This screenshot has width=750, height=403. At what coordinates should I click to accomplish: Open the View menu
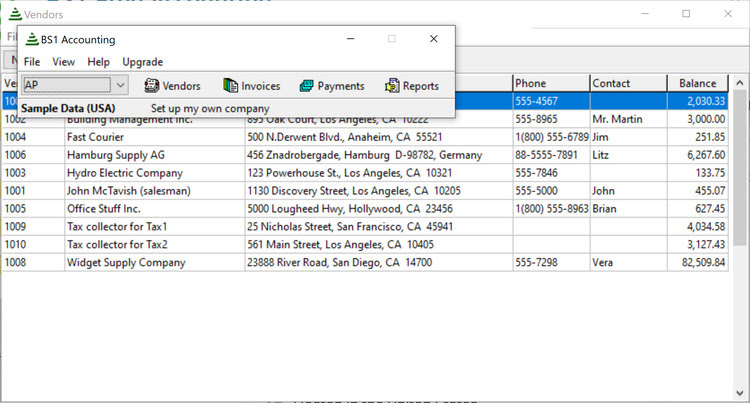pos(64,62)
